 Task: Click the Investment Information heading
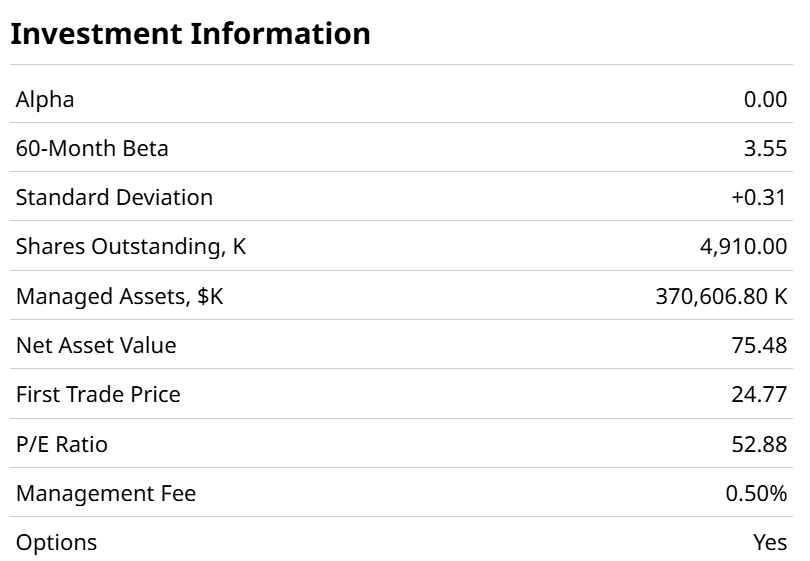(190, 34)
